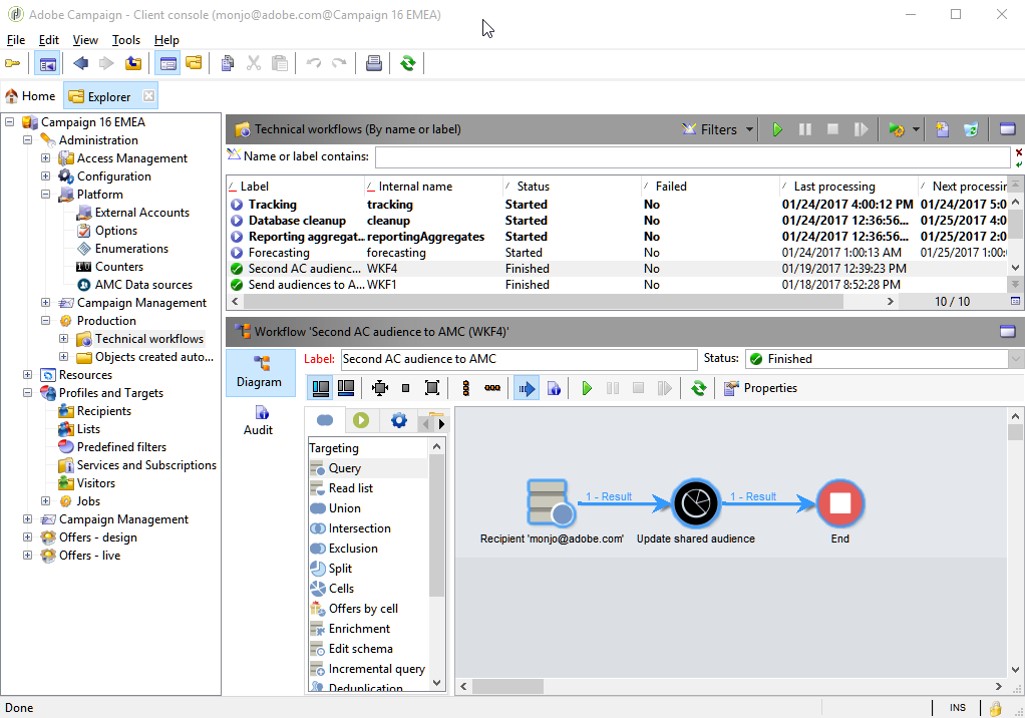Expand the Resources tree node
Screen dimensions: 1025x718
click(27, 375)
